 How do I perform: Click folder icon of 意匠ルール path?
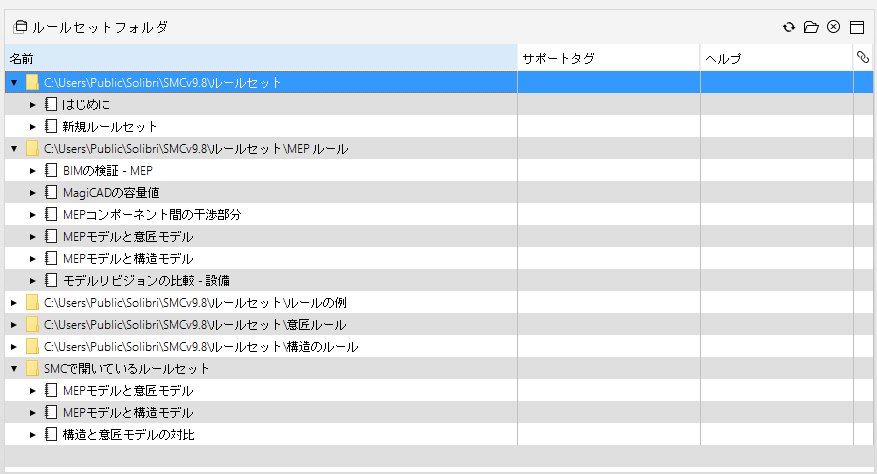pos(32,325)
